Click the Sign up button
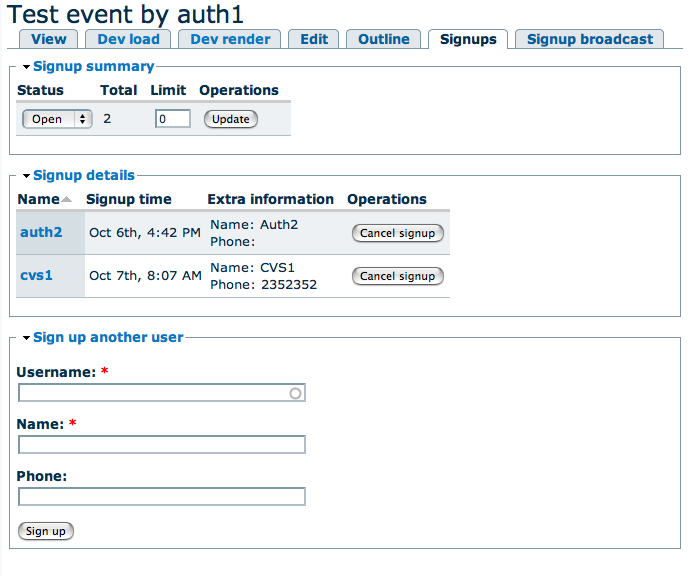The image size is (695, 576). coord(46,531)
